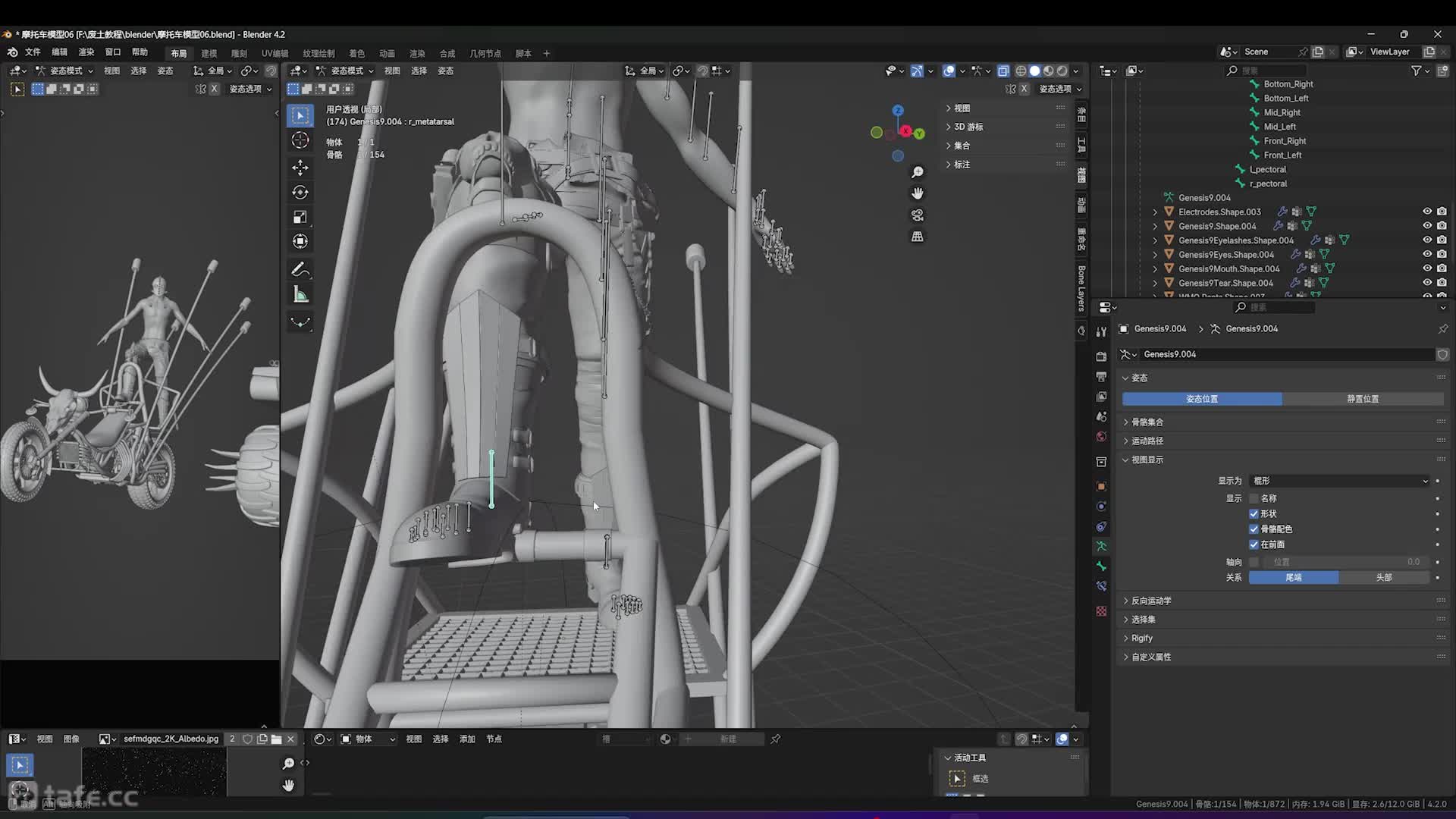This screenshot has height=819, width=1456.
Task: Activate the Transform tool
Action: (300, 241)
